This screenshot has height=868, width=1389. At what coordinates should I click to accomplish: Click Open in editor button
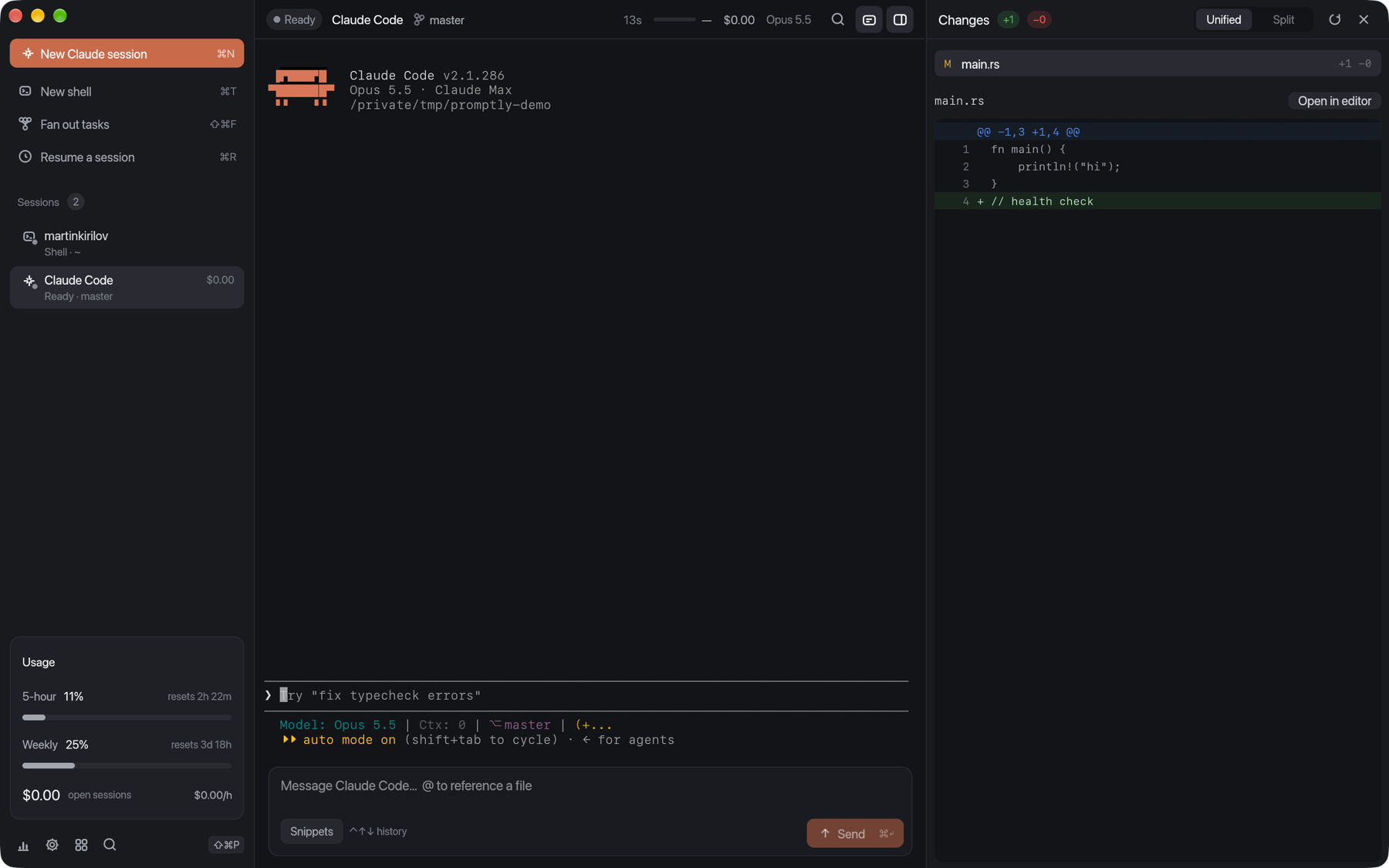pos(1334,101)
